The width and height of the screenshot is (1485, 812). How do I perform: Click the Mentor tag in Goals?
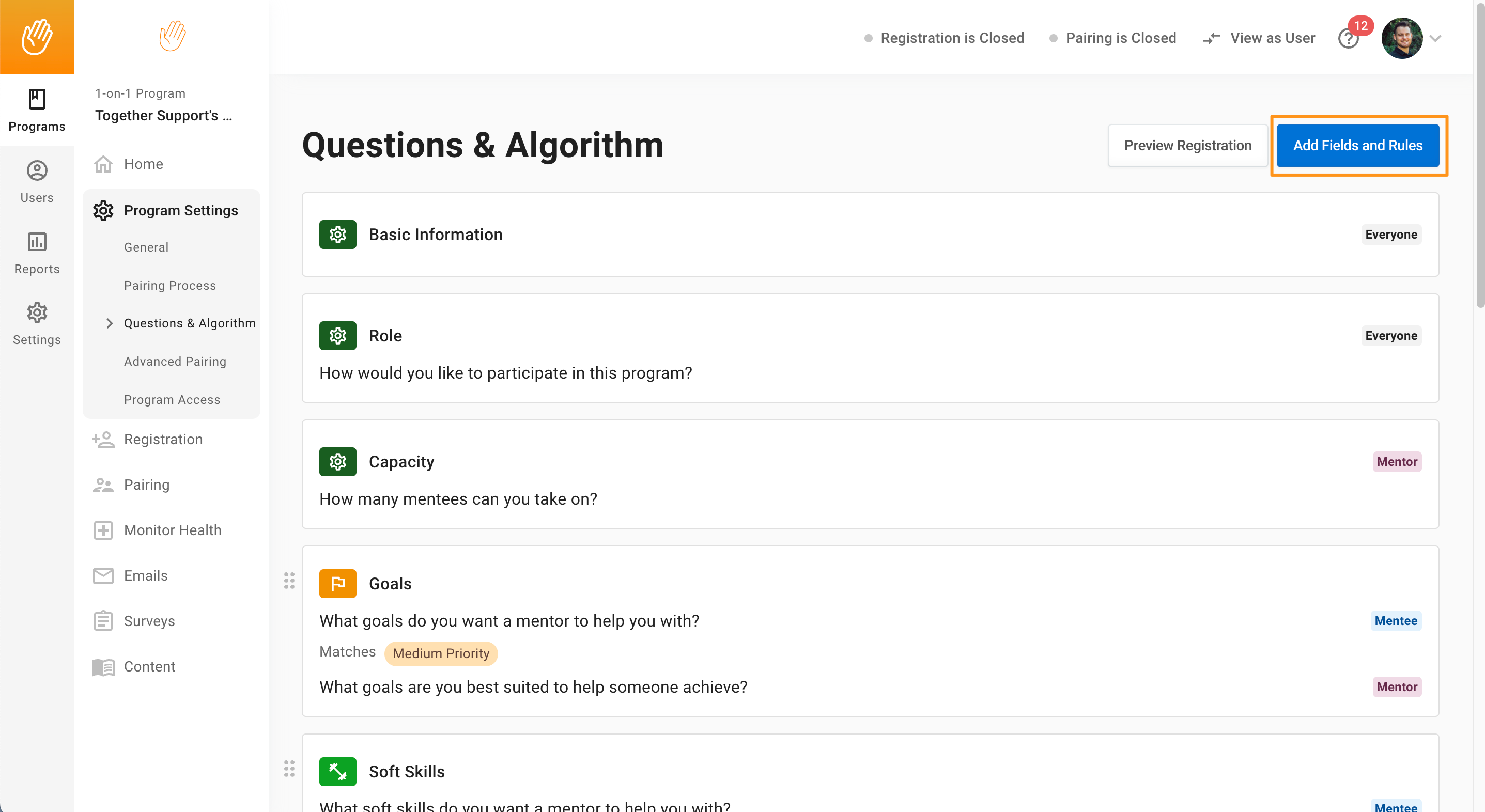pyautogui.click(x=1397, y=687)
